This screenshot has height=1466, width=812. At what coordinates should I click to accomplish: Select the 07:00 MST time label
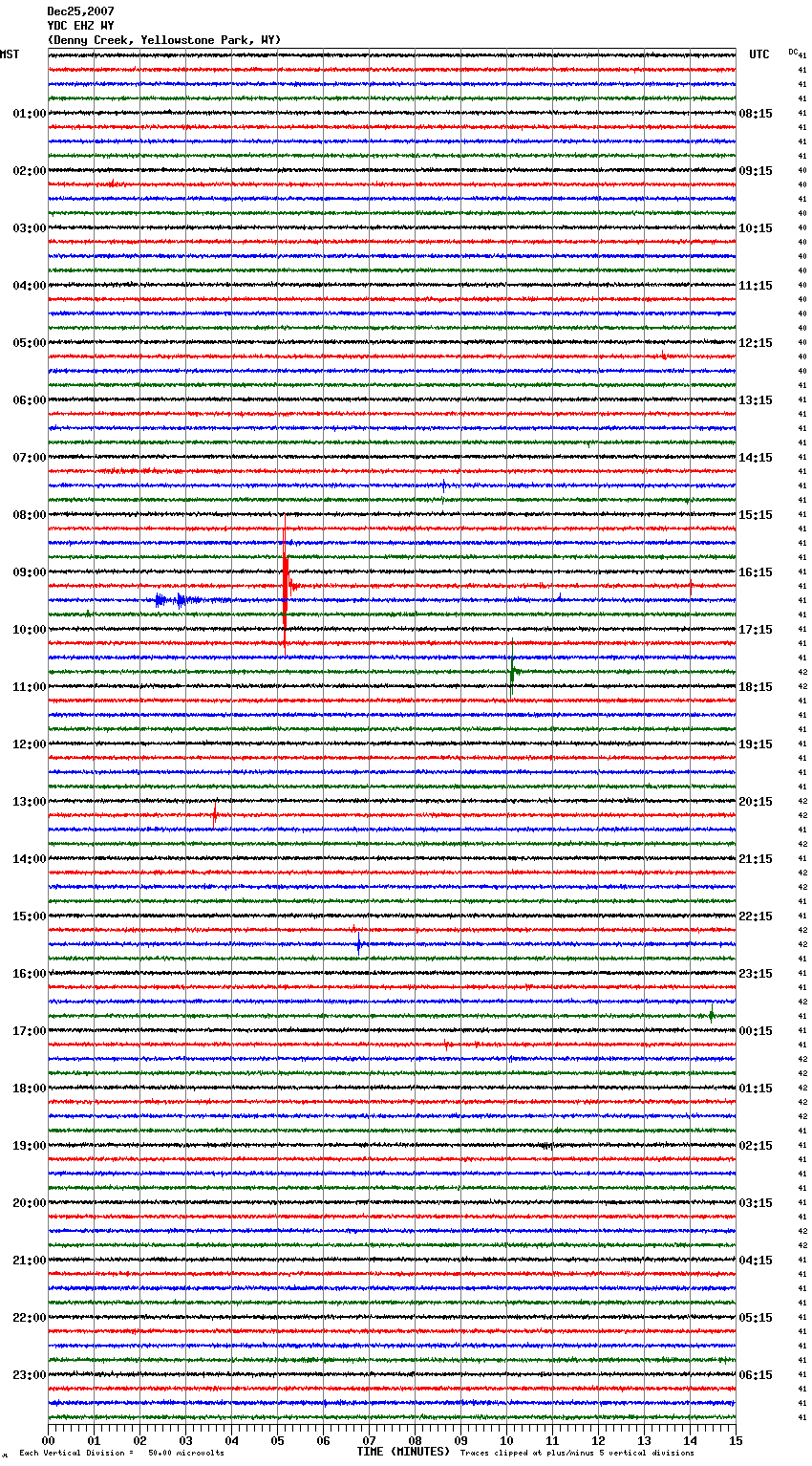tap(29, 458)
